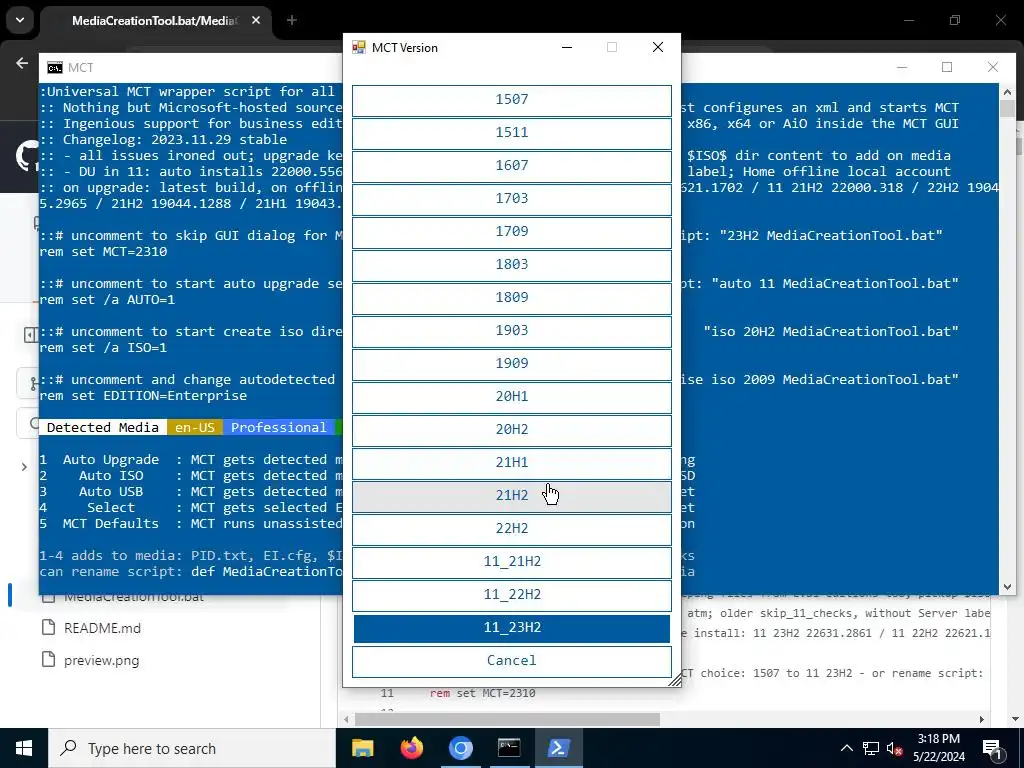Select the 1703 version button
Image resolution: width=1024 pixels, height=768 pixels.
click(511, 199)
